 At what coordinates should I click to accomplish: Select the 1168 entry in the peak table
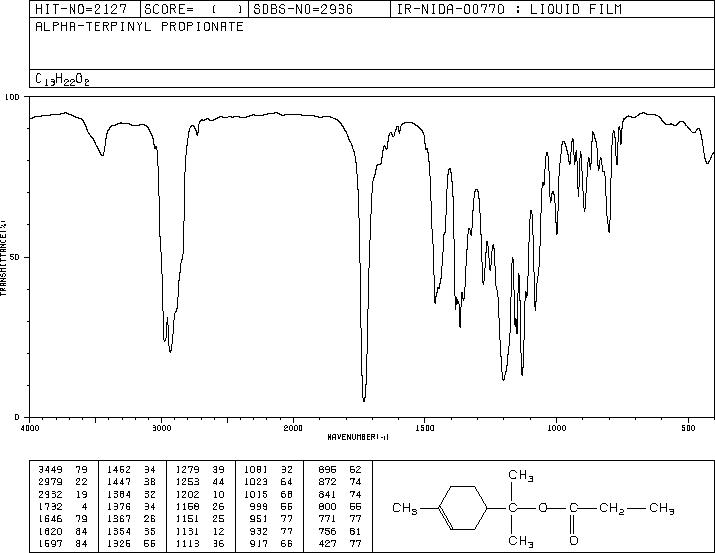coord(187,506)
